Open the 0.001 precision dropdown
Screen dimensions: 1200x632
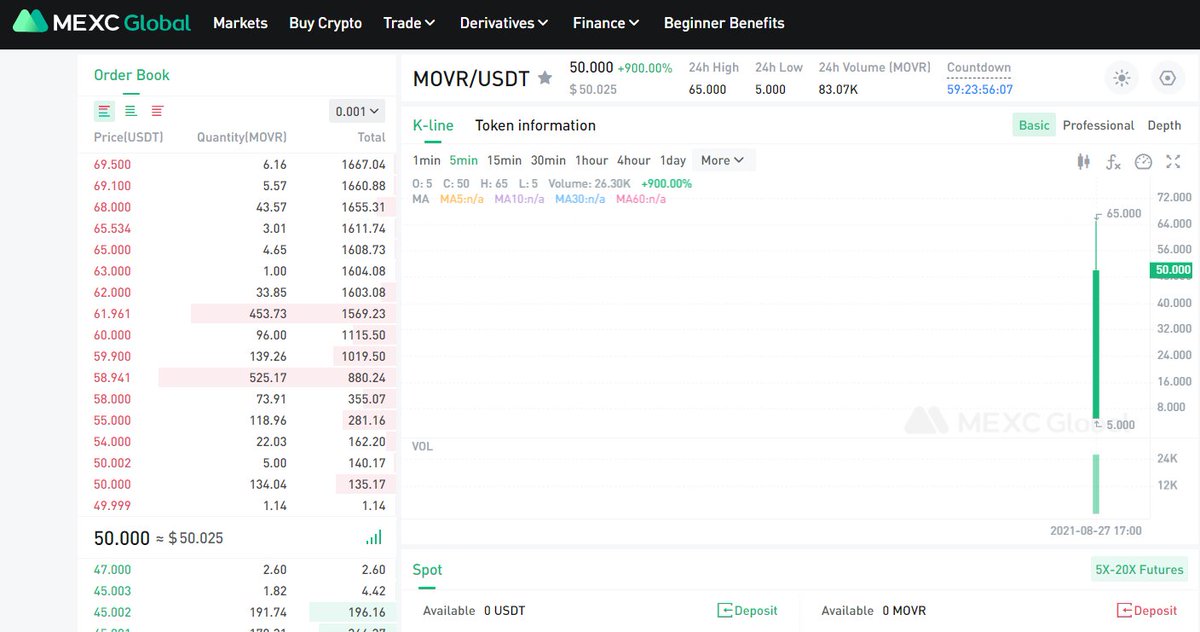355,111
